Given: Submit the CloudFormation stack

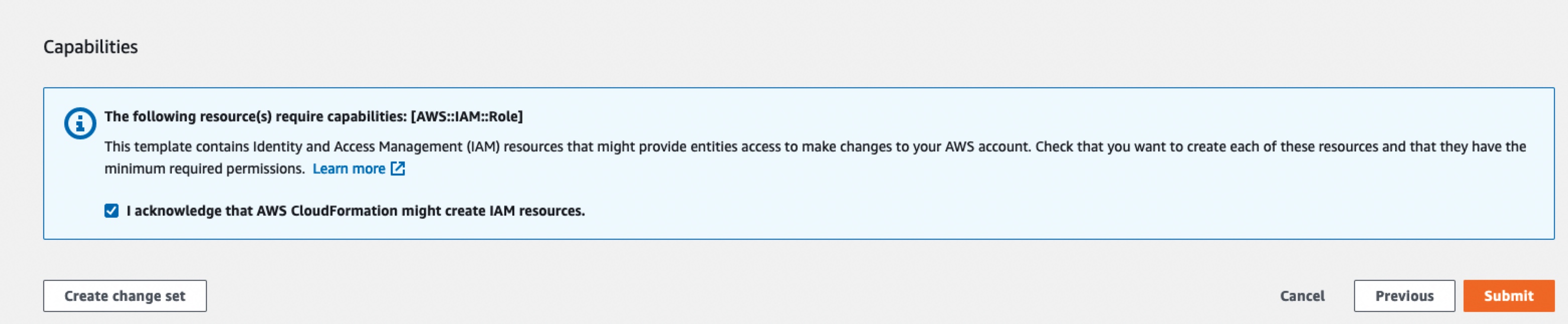Looking at the screenshot, I should (1508, 296).
